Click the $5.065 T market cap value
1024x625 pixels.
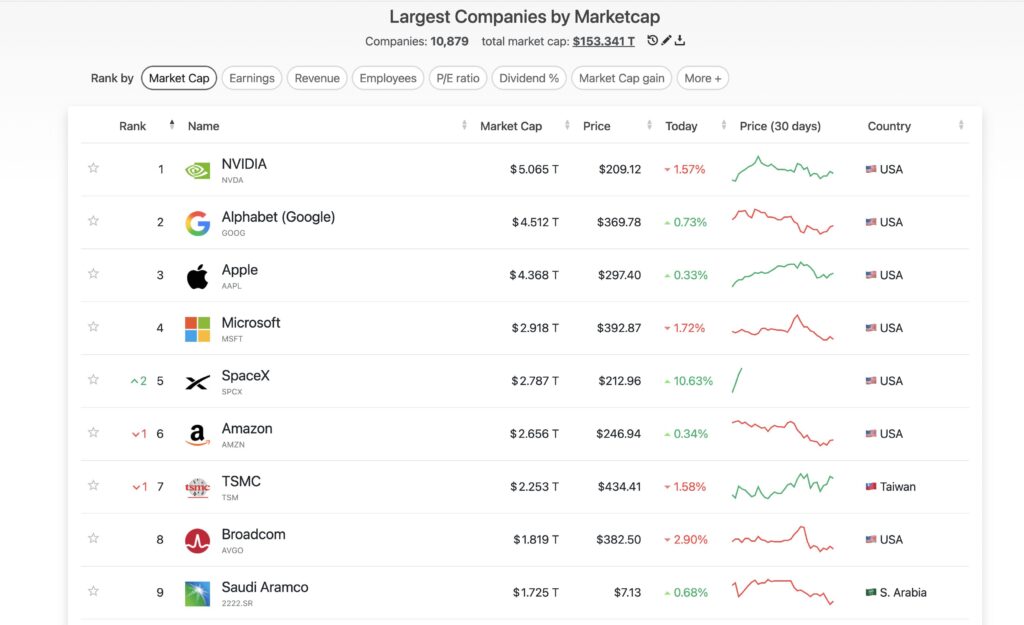[x=534, y=169]
